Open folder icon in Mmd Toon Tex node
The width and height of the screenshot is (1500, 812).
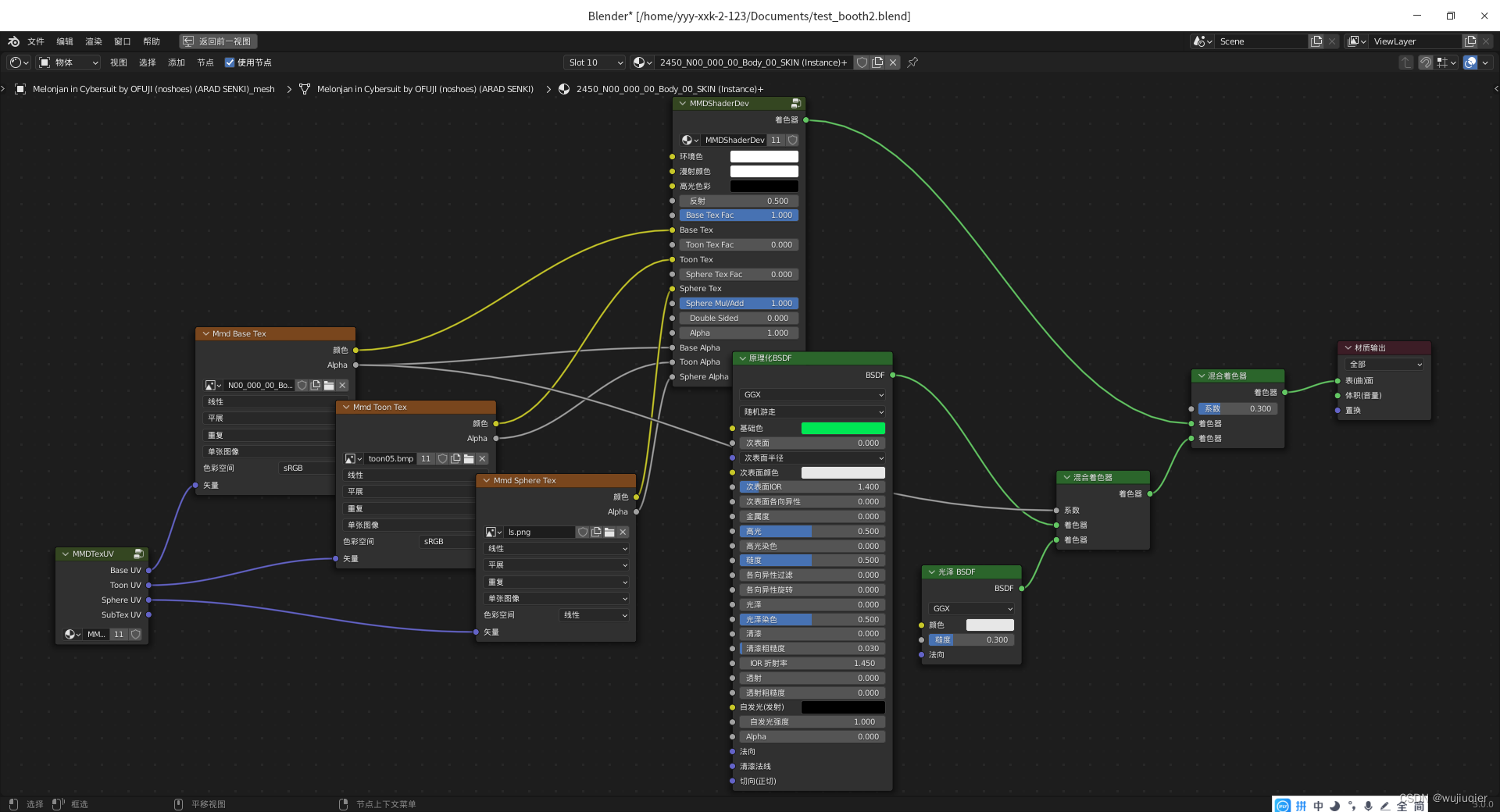click(469, 458)
